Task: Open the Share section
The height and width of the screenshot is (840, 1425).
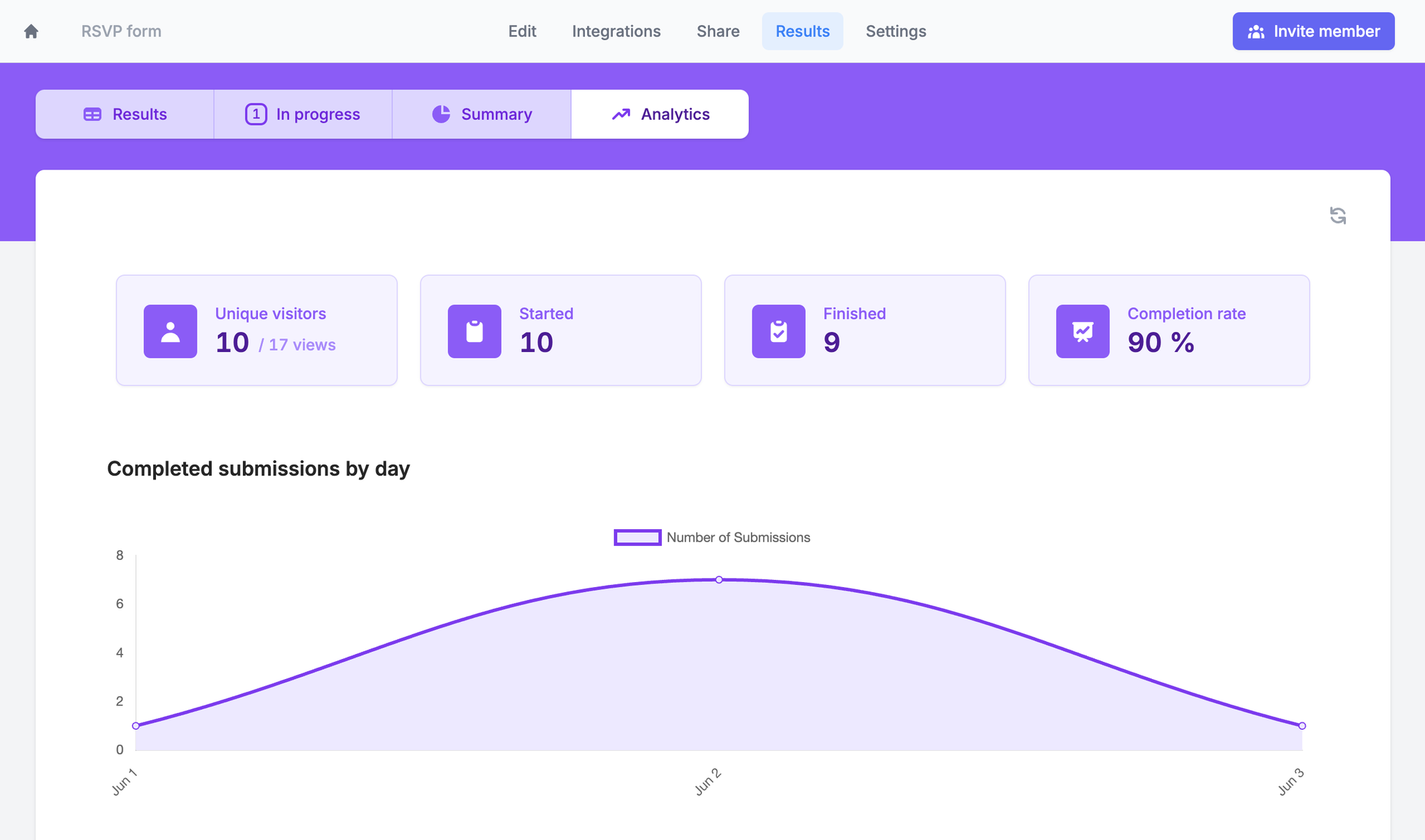Action: point(717,31)
